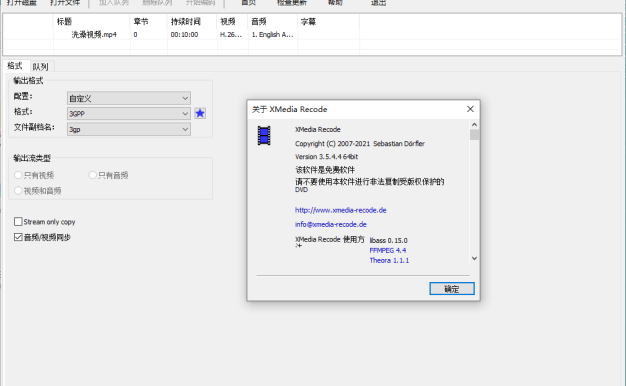Click the blue star favorite icon beside format

point(200,113)
